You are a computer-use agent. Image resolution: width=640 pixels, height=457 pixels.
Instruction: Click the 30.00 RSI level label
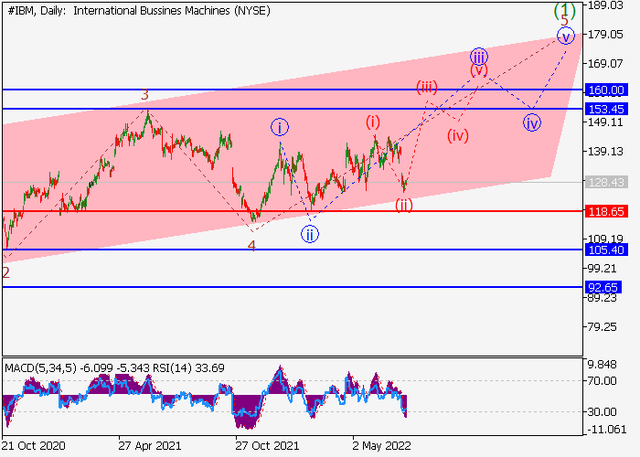[x=602, y=412]
